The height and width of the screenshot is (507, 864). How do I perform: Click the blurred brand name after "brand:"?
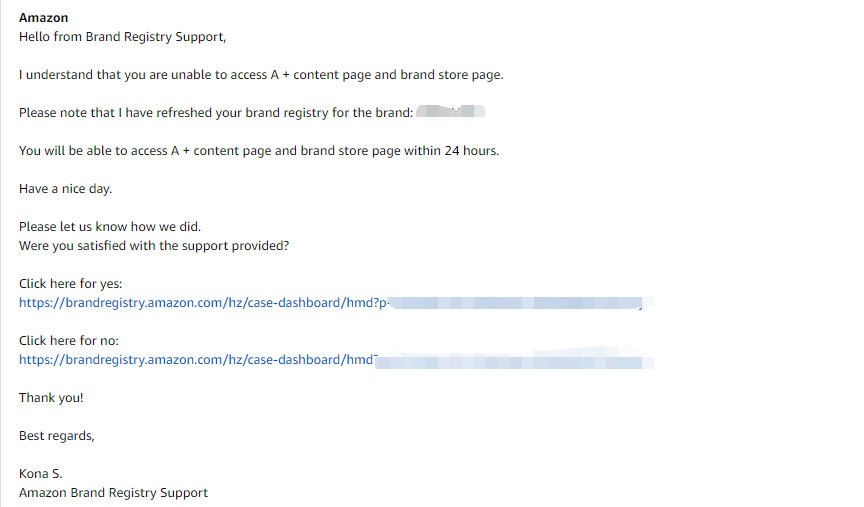[x=450, y=111]
